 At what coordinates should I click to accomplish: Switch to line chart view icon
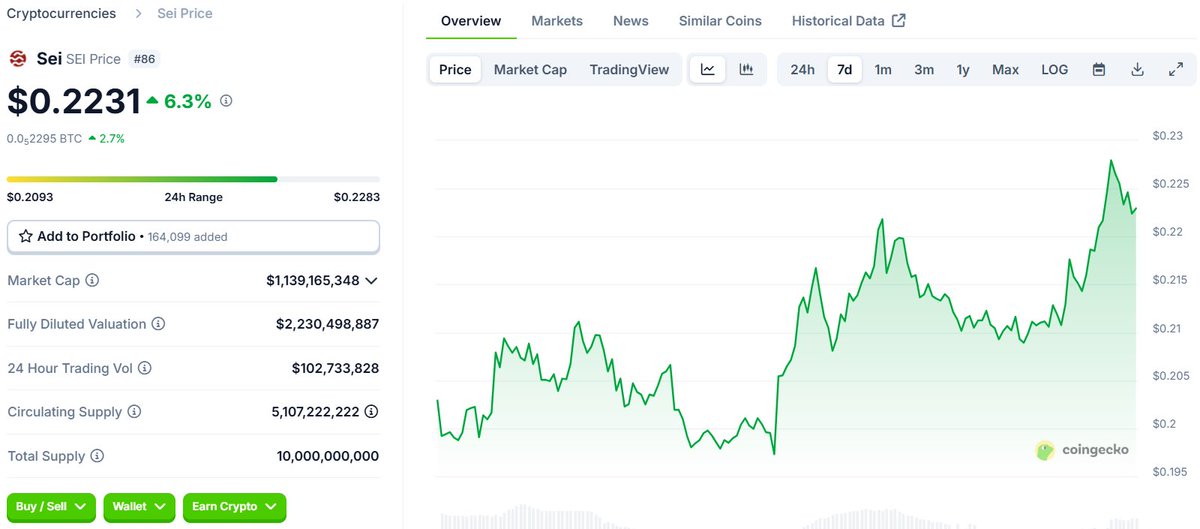click(708, 69)
